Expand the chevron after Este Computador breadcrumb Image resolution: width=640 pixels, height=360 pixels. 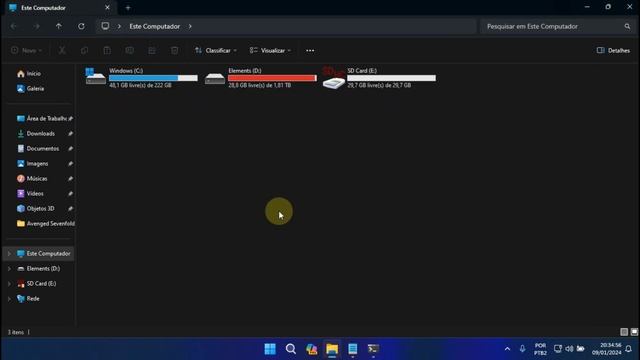click(190, 26)
